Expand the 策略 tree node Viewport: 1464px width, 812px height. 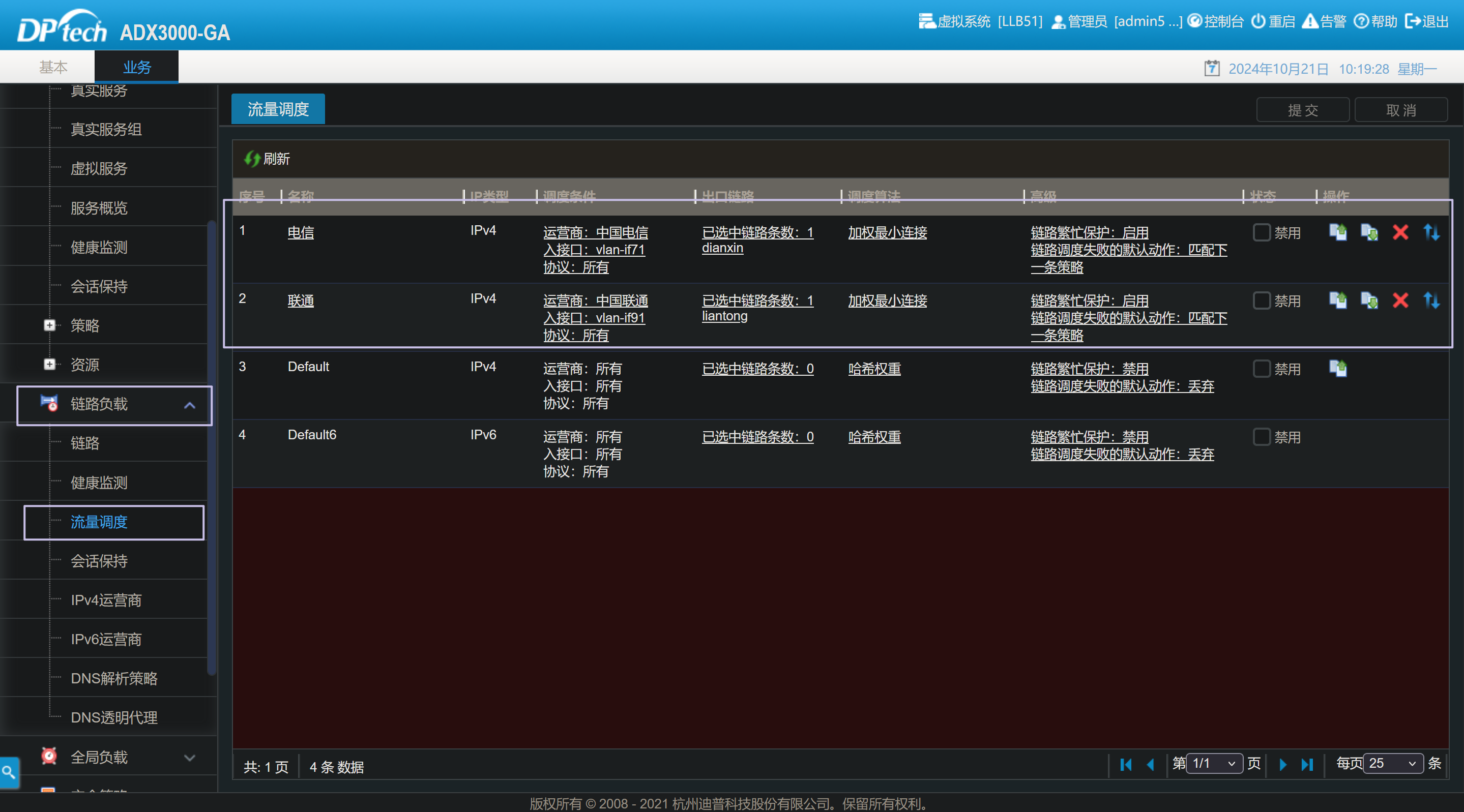pos(49,325)
